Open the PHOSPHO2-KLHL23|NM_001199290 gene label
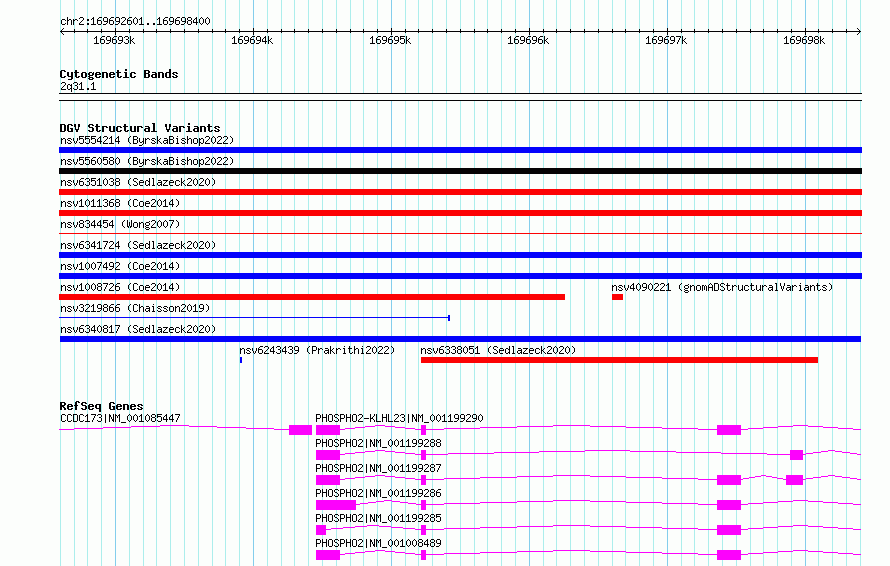This screenshot has height=566, width=890. (400, 418)
